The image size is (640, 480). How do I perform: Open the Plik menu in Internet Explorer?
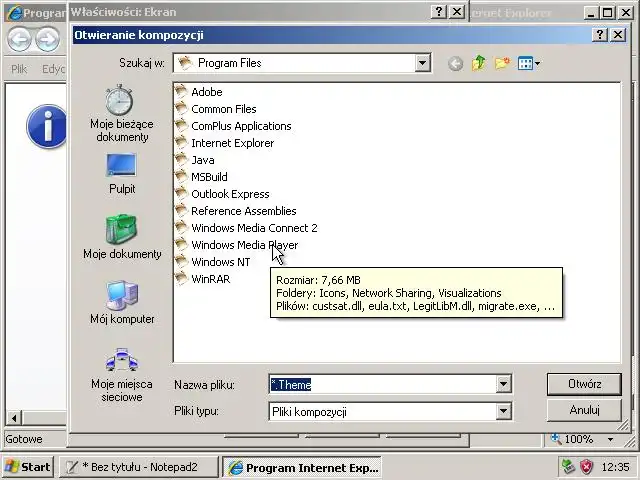[x=19, y=69]
